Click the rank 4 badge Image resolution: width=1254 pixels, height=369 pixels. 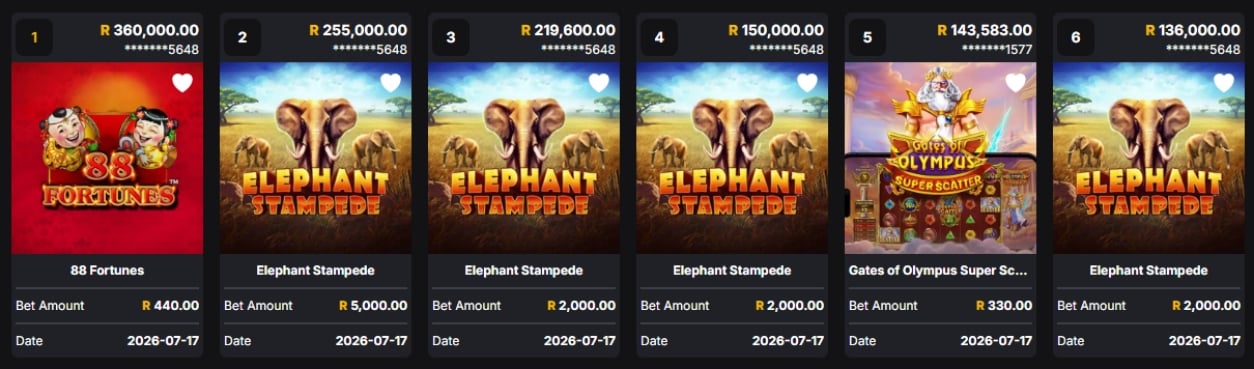click(659, 38)
